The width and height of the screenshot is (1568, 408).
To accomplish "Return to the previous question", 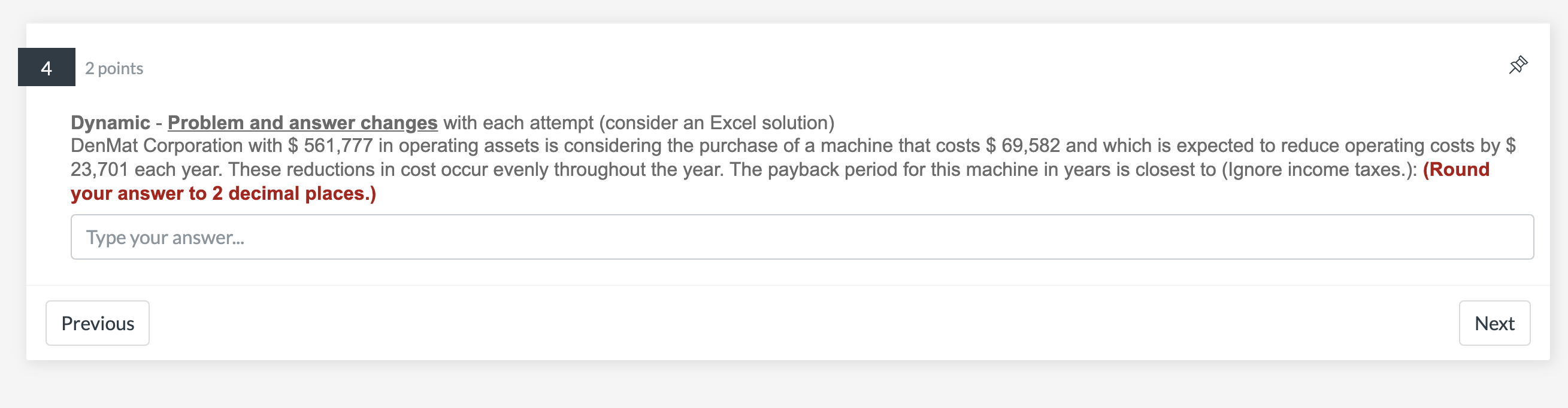I will 97,323.
